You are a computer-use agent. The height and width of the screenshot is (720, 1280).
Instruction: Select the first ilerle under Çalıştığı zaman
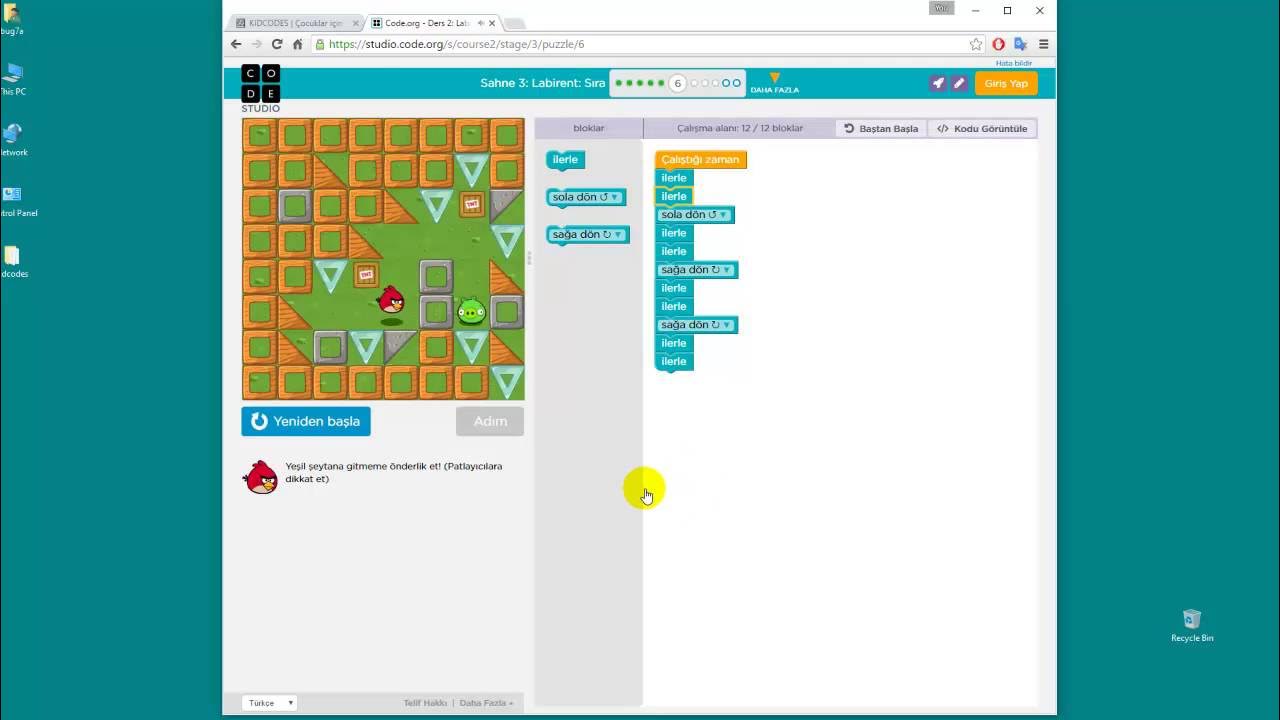click(x=674, y=178)
